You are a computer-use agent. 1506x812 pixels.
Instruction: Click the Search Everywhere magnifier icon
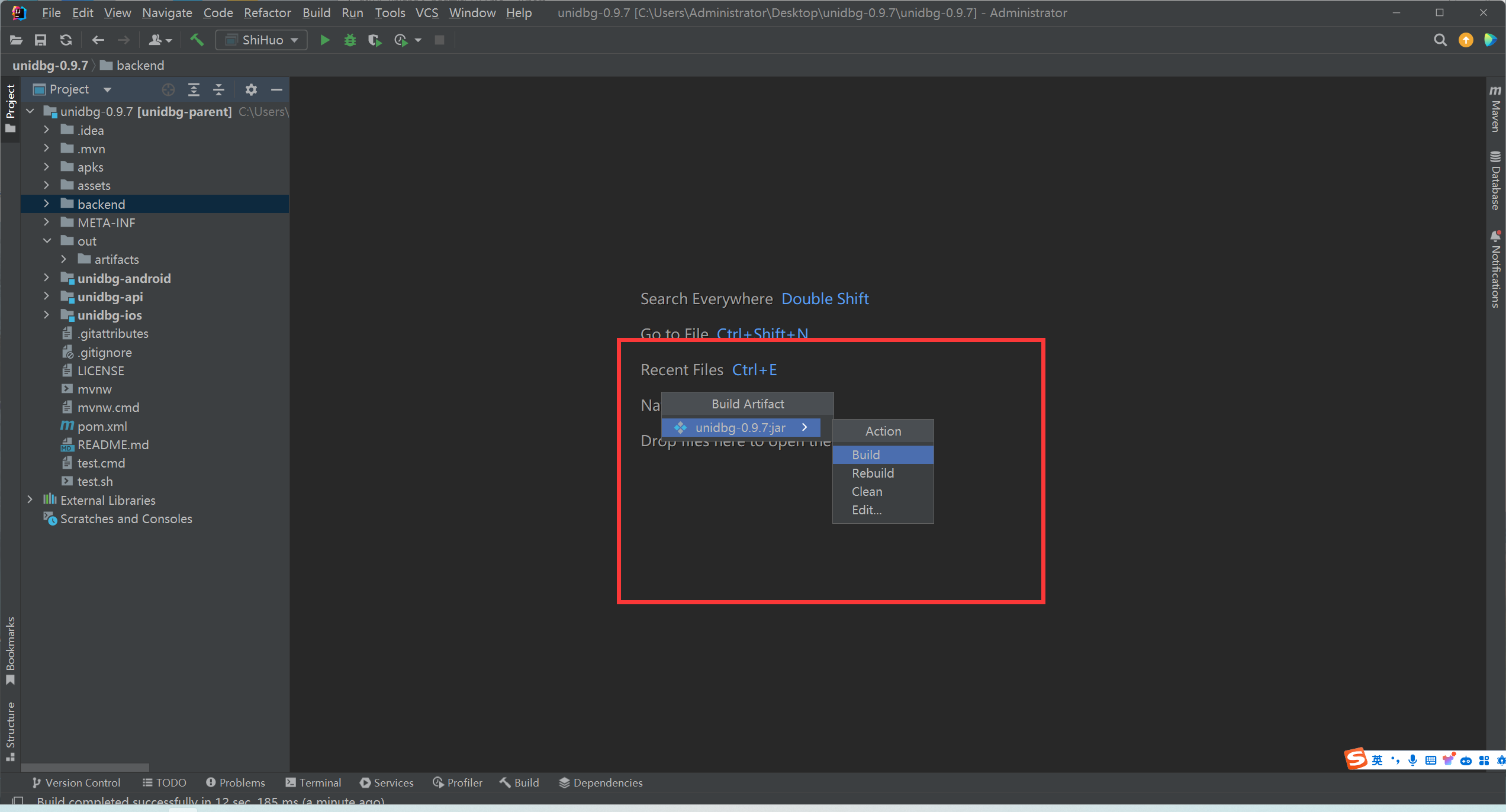coord(1441,40)
